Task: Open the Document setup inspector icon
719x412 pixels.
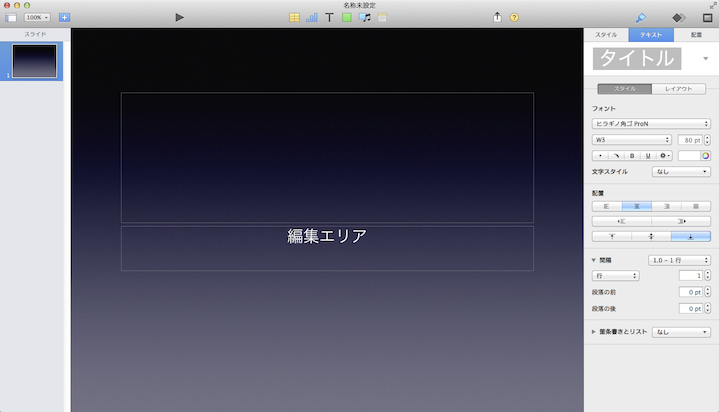Action: click(708, 18)
